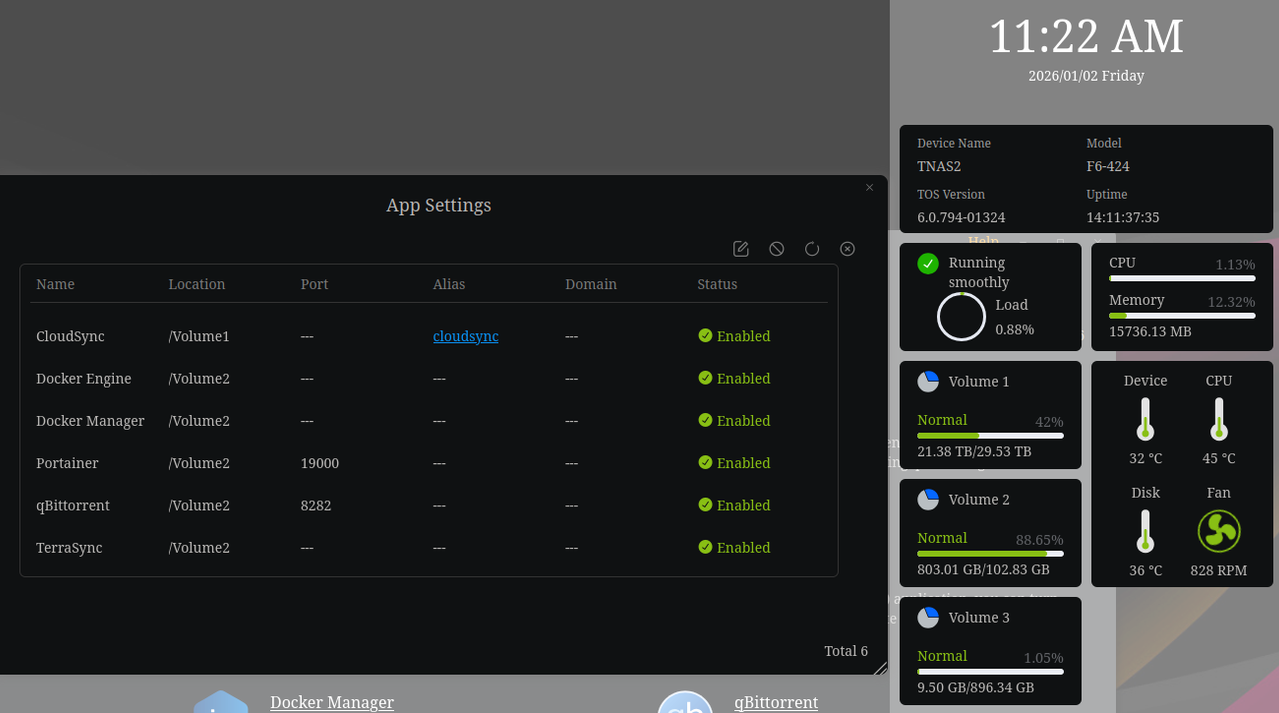Viewport: 1279px width, 713px height.
Task: Click the green Running smoothly check icon
Action: pos(928,263)
